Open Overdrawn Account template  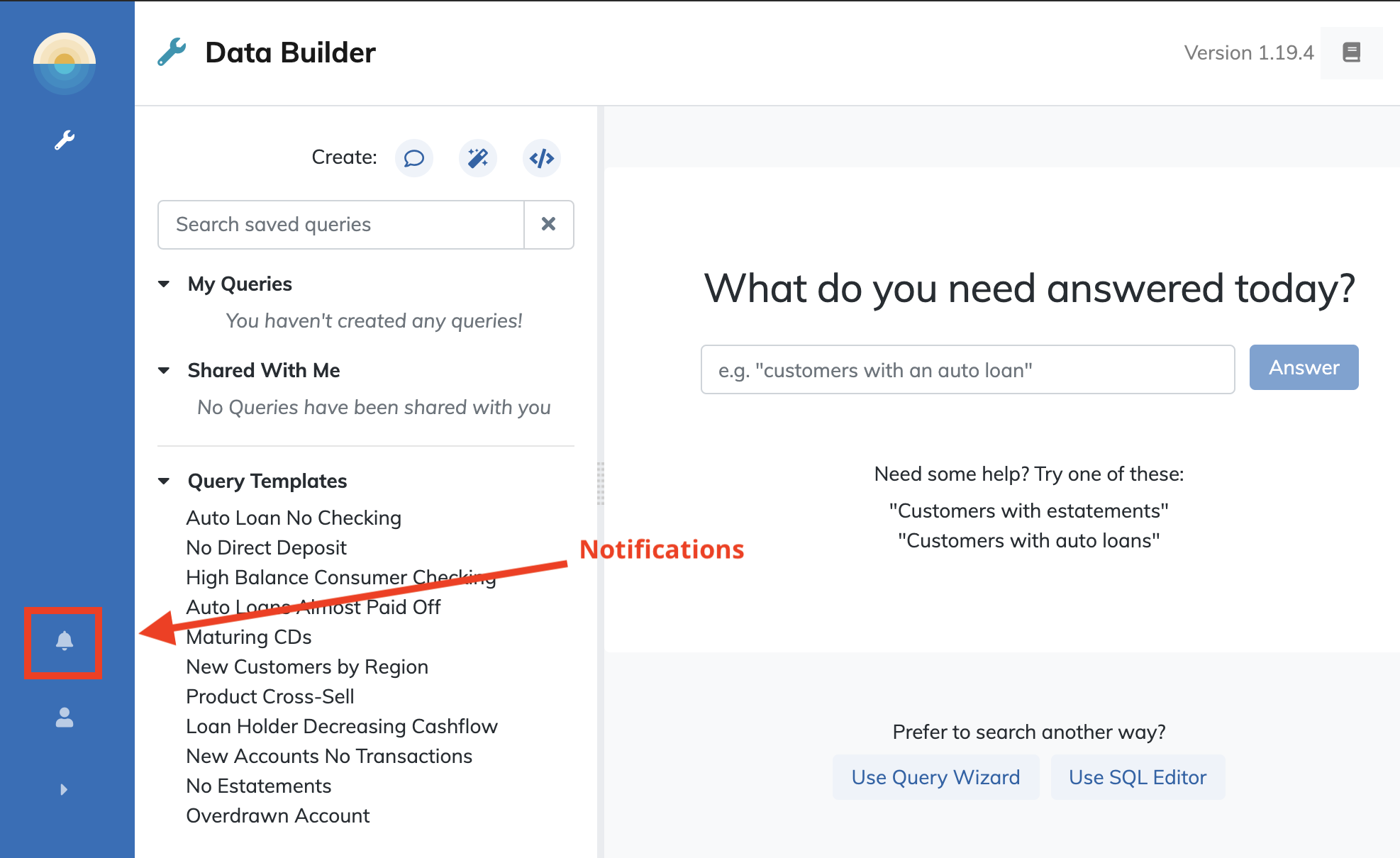[278, 815]
